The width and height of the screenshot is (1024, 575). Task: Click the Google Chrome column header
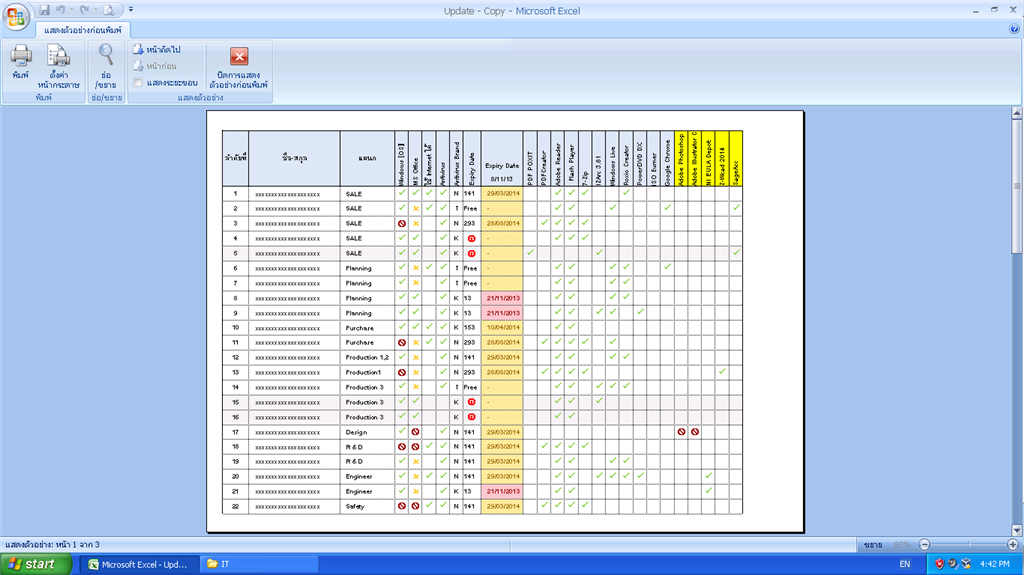point(667,159)
